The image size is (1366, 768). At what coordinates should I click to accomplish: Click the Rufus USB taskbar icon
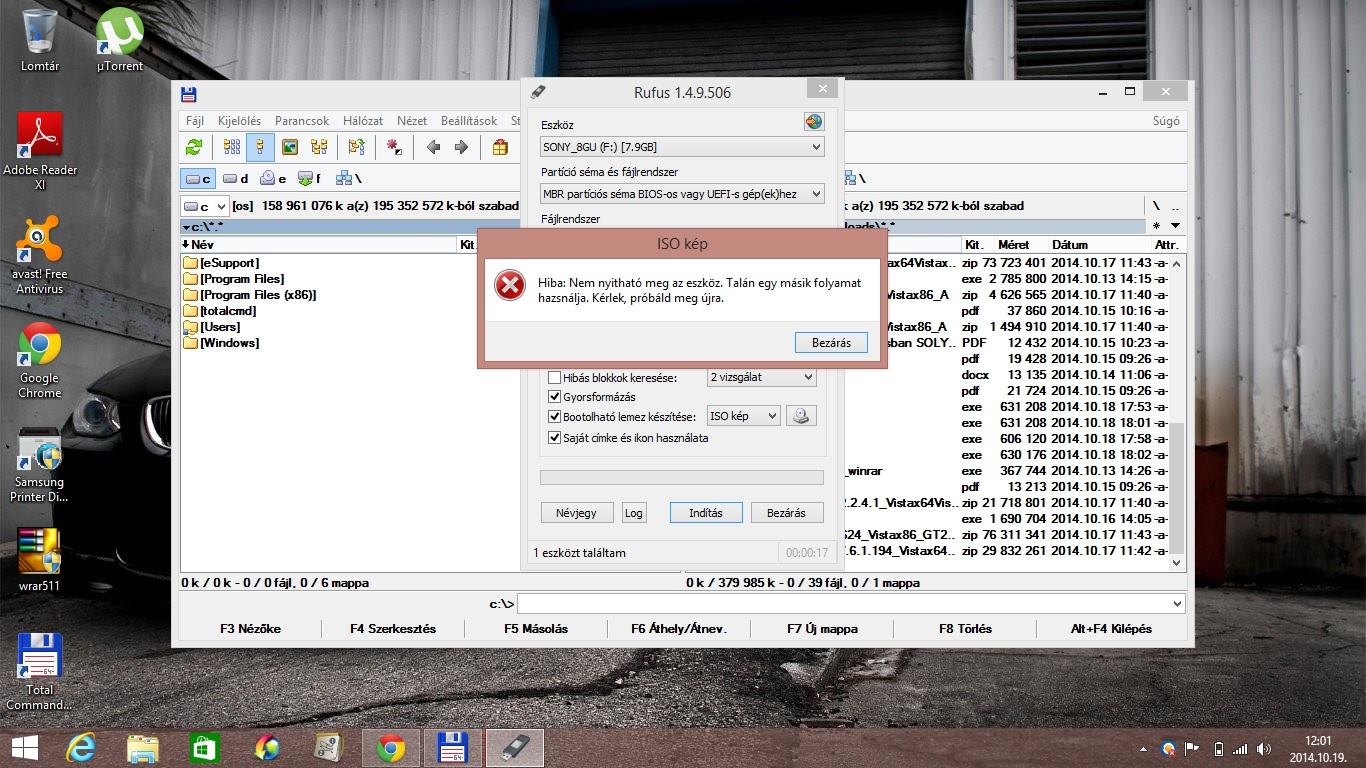click(x=515, y=748)
